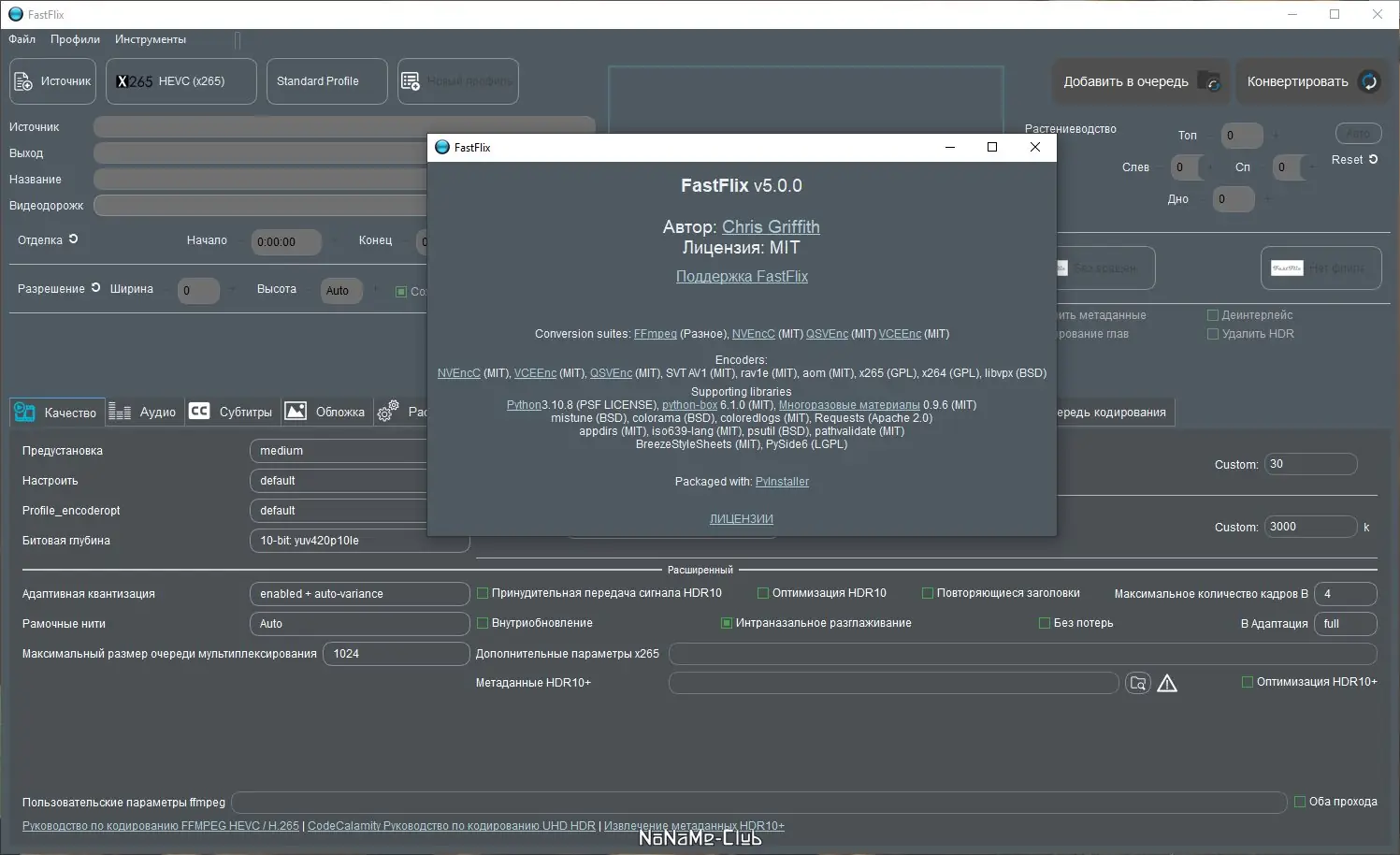The width and height of the screenshot is (1400, 855).
Task: Enable Повторяющиеся заголовки checkbox
Action: click(928, 593)
